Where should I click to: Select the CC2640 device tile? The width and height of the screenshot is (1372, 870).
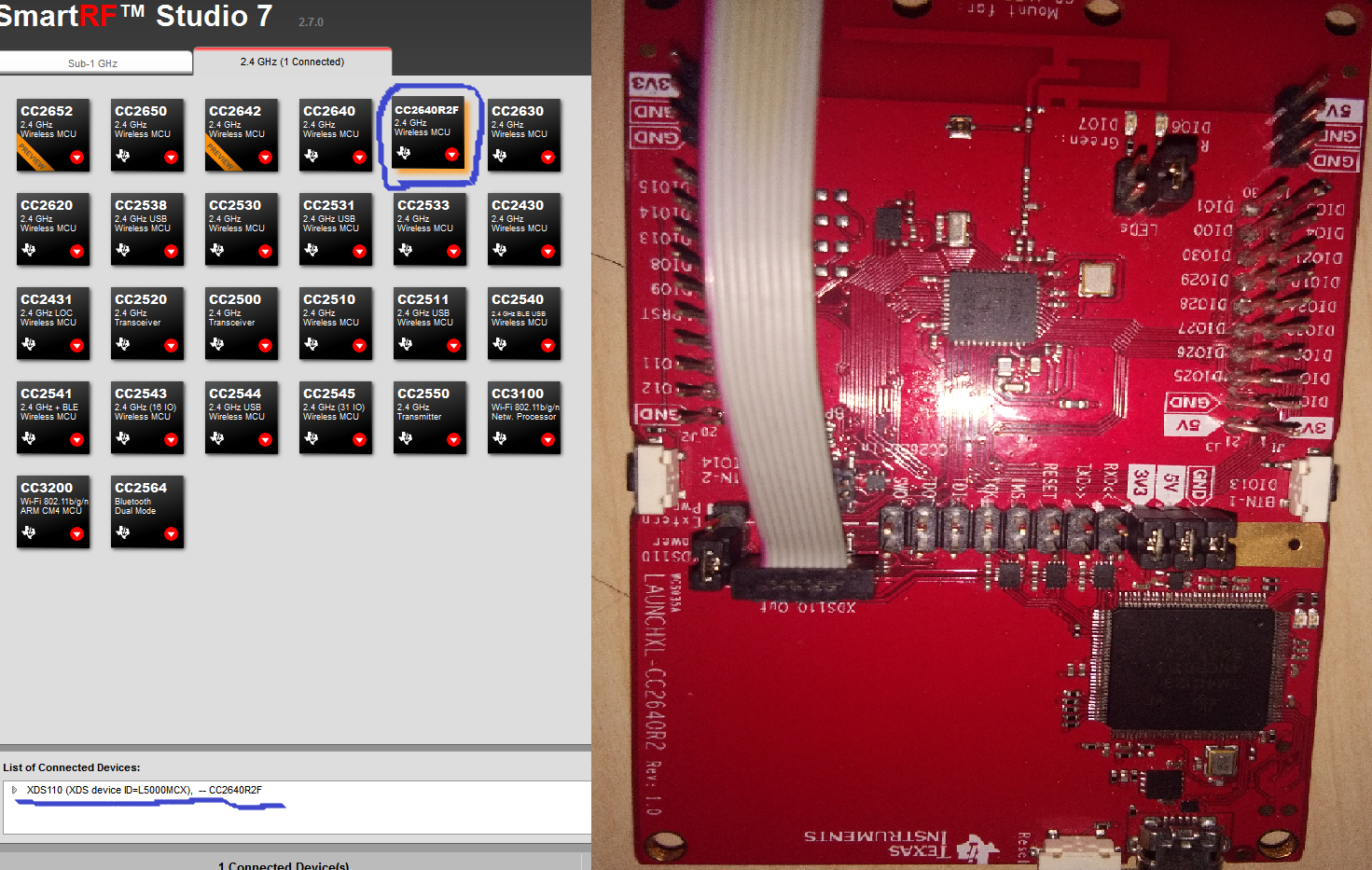(x=336, y=135)
